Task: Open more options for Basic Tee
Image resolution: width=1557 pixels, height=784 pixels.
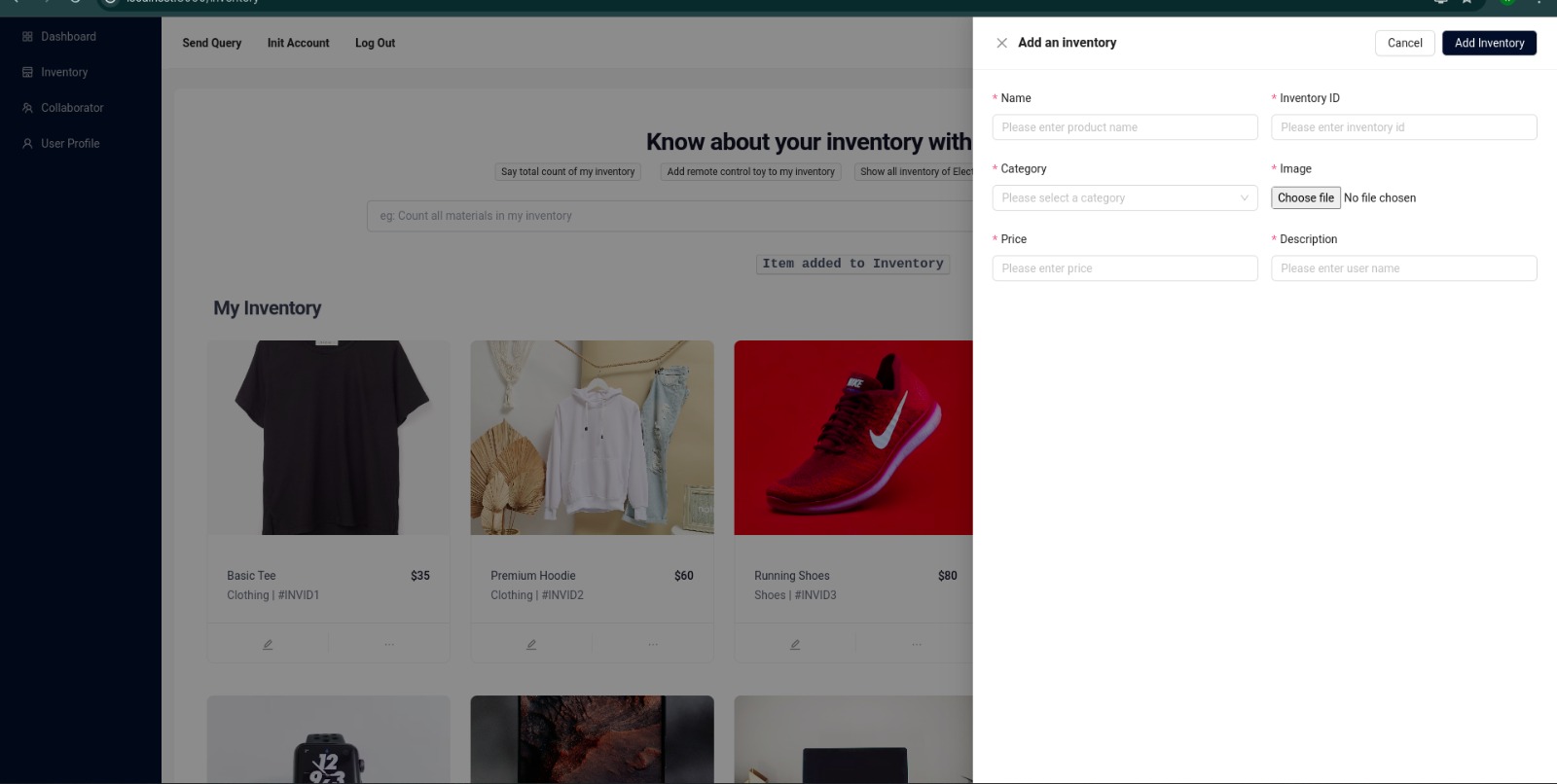Action: tap(389, 644)
